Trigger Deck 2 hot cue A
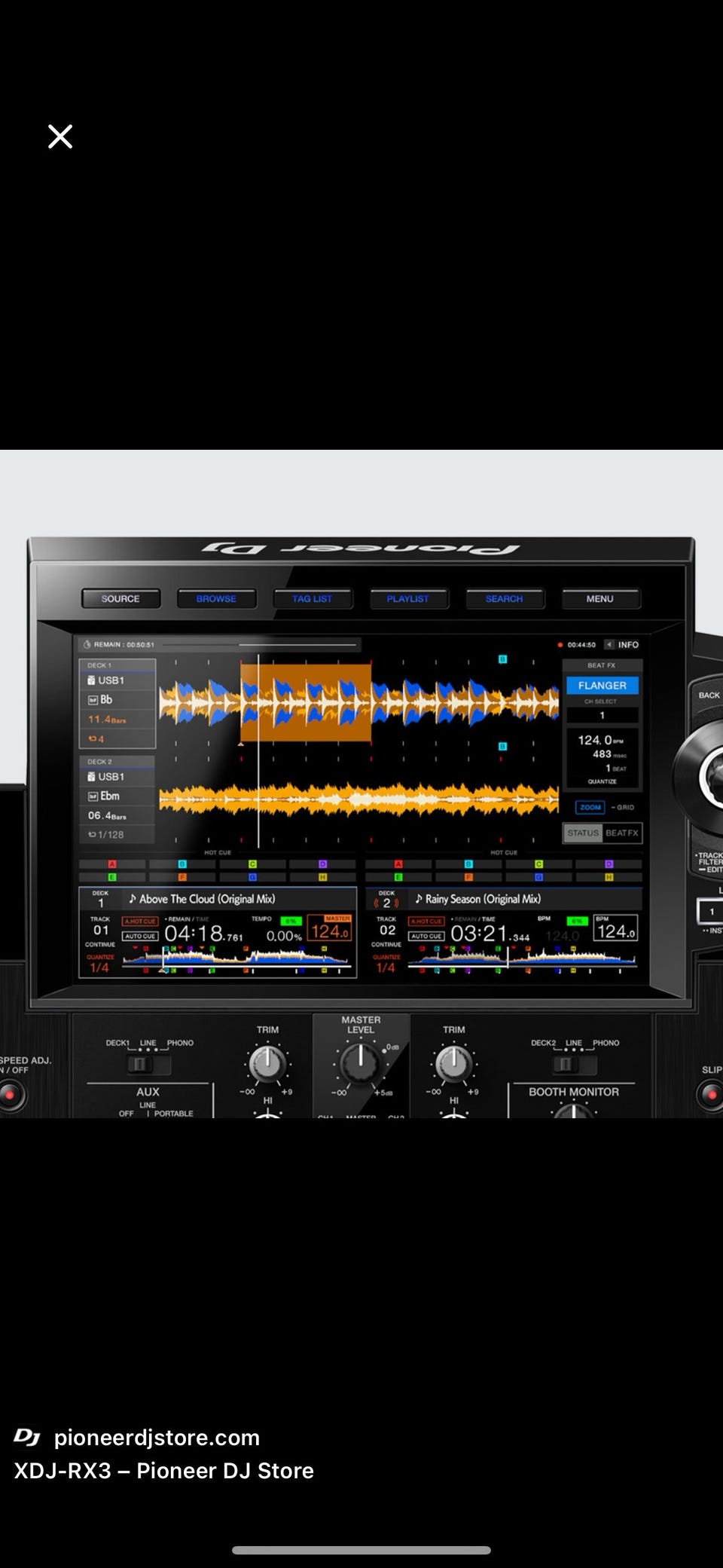Screen dimensions: 723x1568 [398, 864]
